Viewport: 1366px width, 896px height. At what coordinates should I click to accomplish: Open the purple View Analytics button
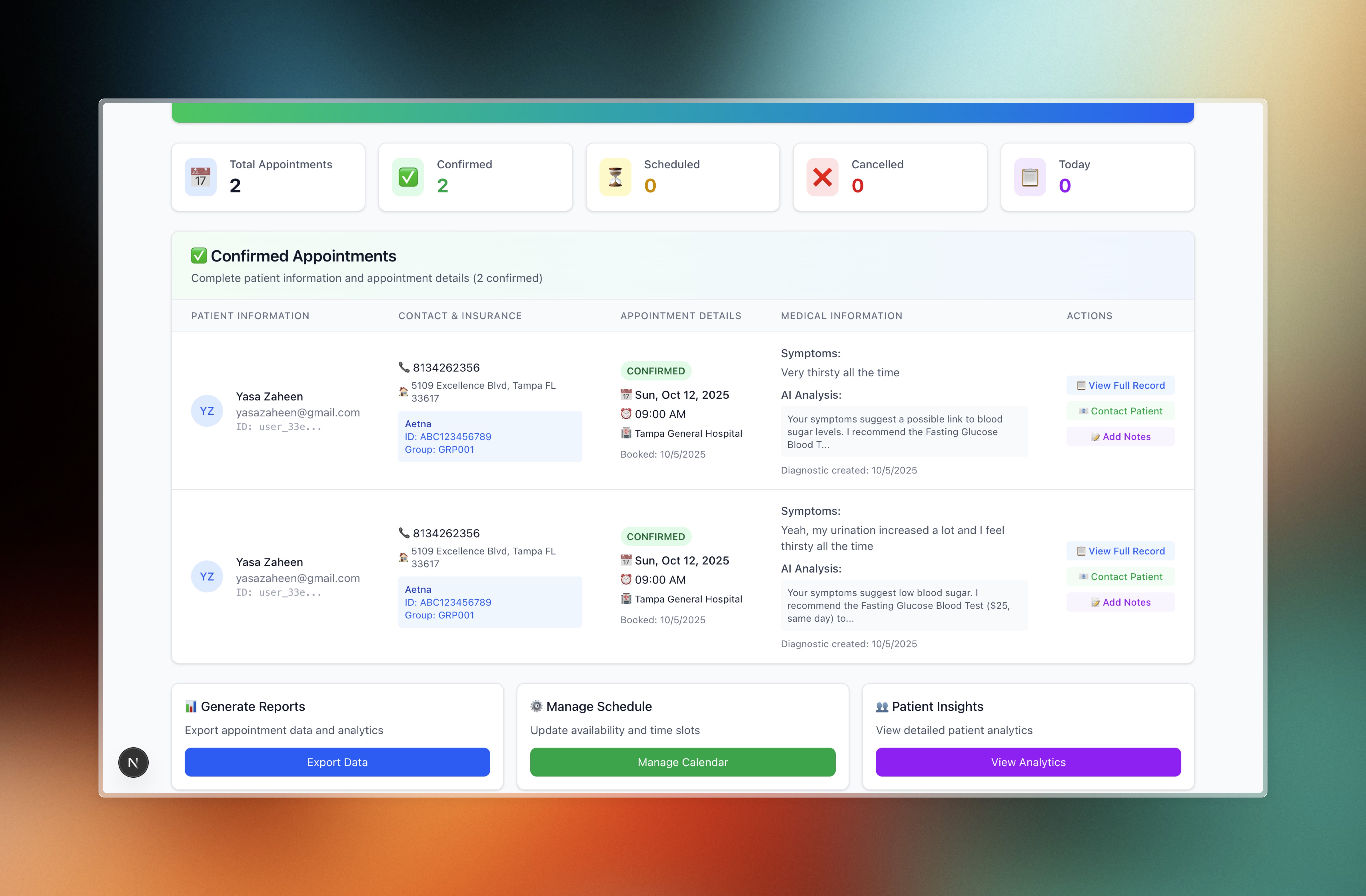coord(1027,762)
